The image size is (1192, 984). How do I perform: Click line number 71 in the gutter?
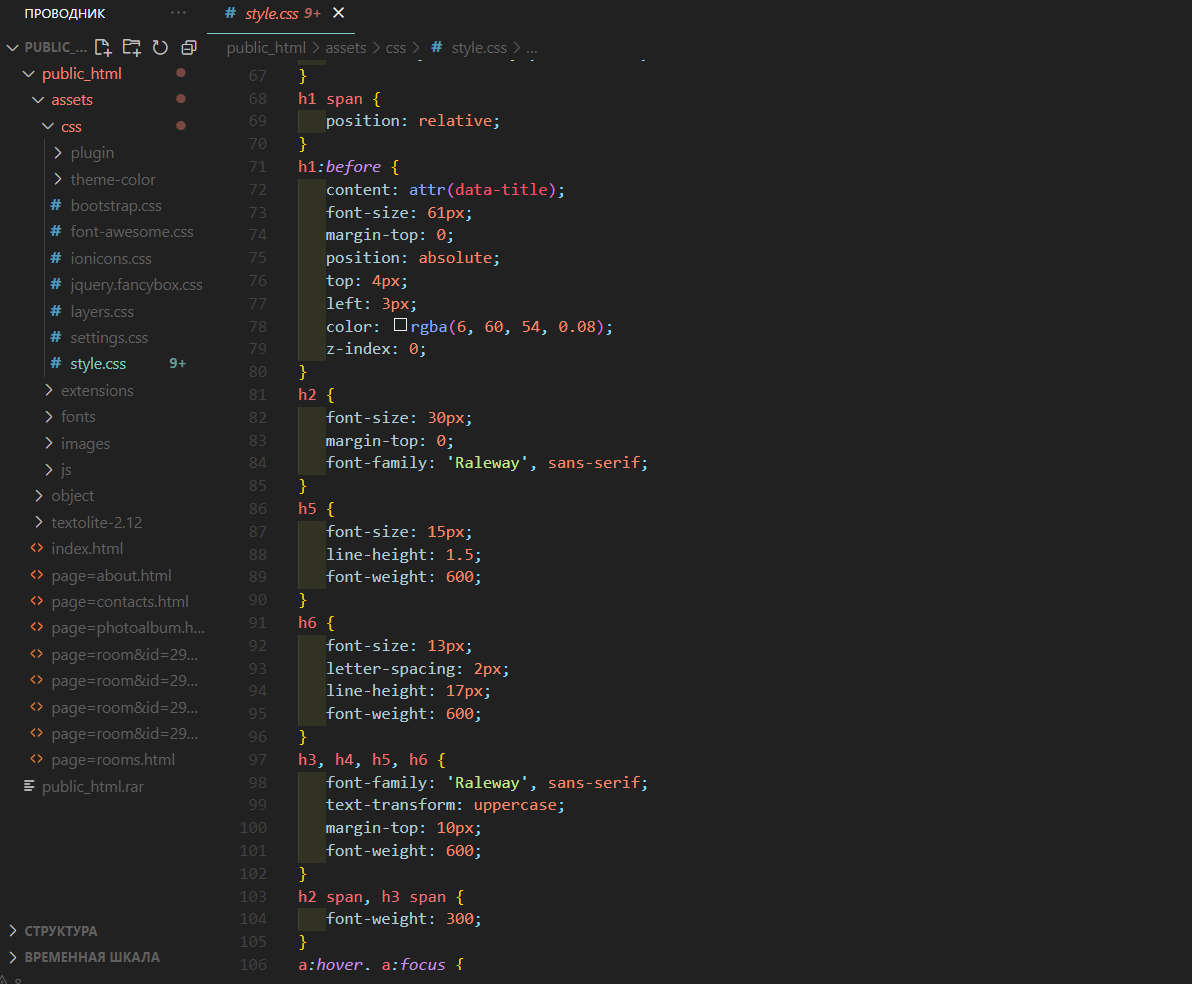click(x=258, y=167)
